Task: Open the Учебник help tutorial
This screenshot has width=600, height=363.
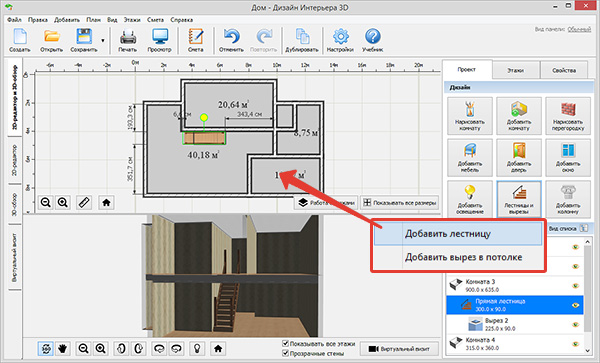Action: point(372,41)
